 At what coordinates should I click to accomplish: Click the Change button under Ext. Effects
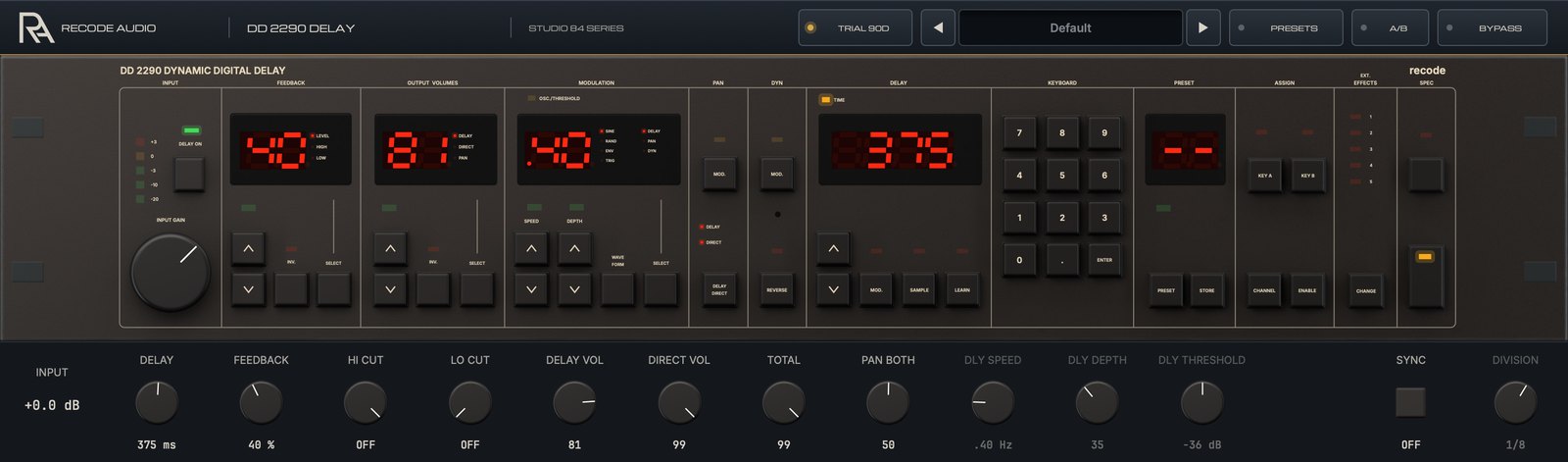pyautogui.click(x=1366, y=290)
